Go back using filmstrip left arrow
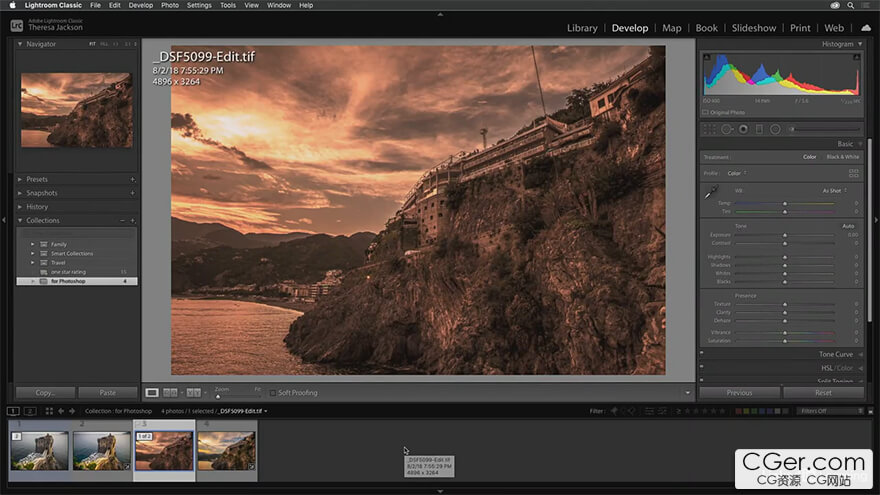 (61, 411)
